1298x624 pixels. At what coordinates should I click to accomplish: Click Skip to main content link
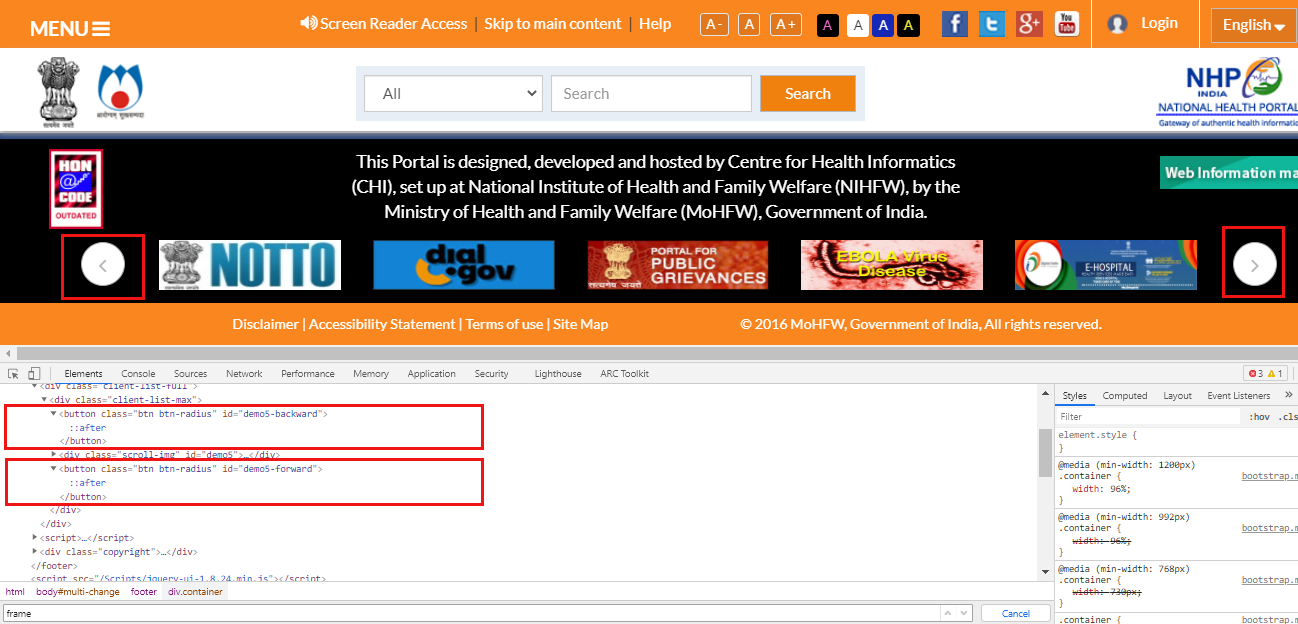pyautogui.click(x=553, y=23)
